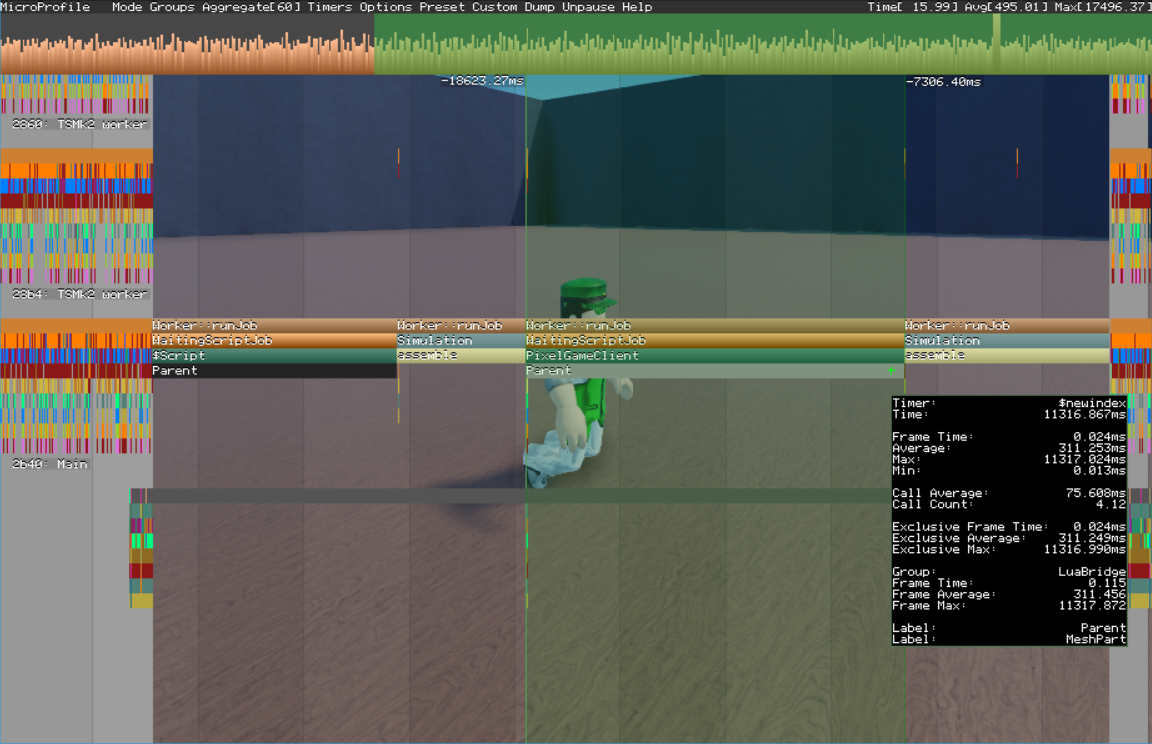Select the PixelGameClient timer bar

tap(714, 355)
